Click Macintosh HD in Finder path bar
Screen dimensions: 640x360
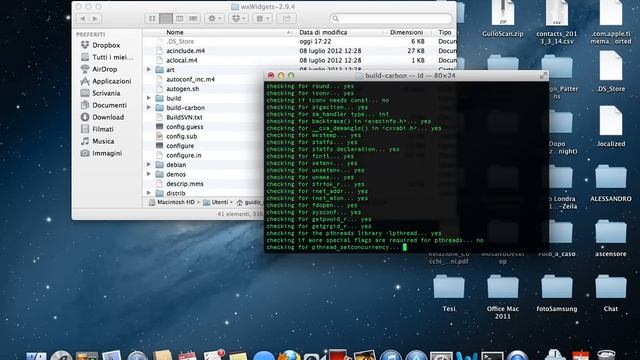click(172, 202)
